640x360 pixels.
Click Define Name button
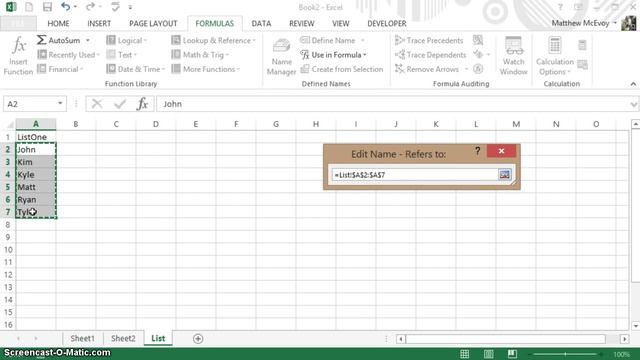coord(328,40)
